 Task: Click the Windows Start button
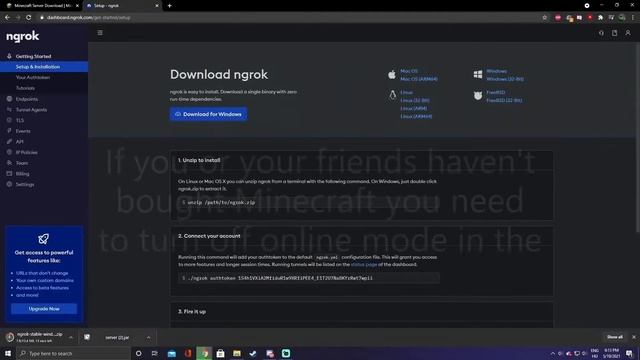point(8,353)
